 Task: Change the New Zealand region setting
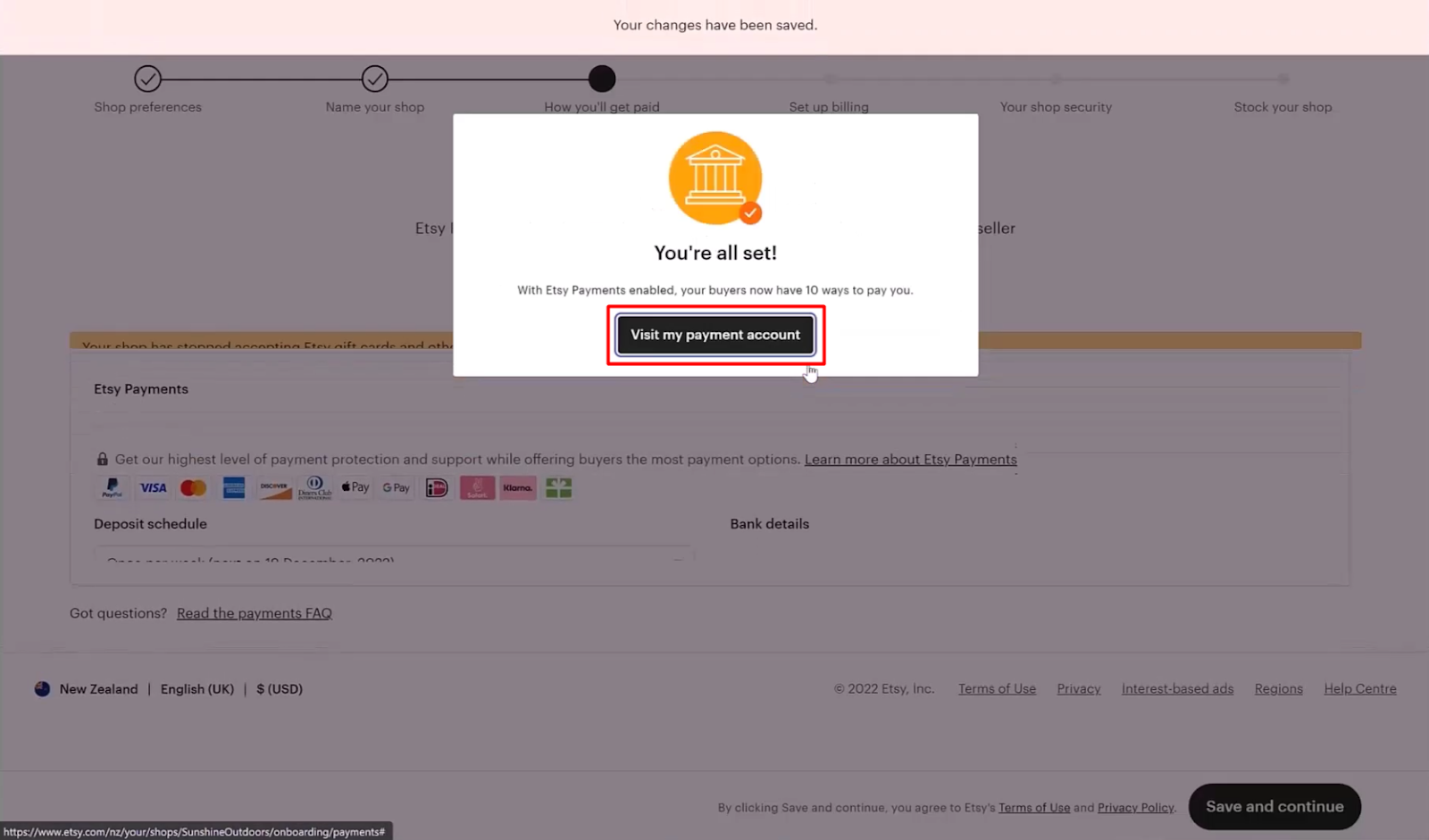coord(98,689)
